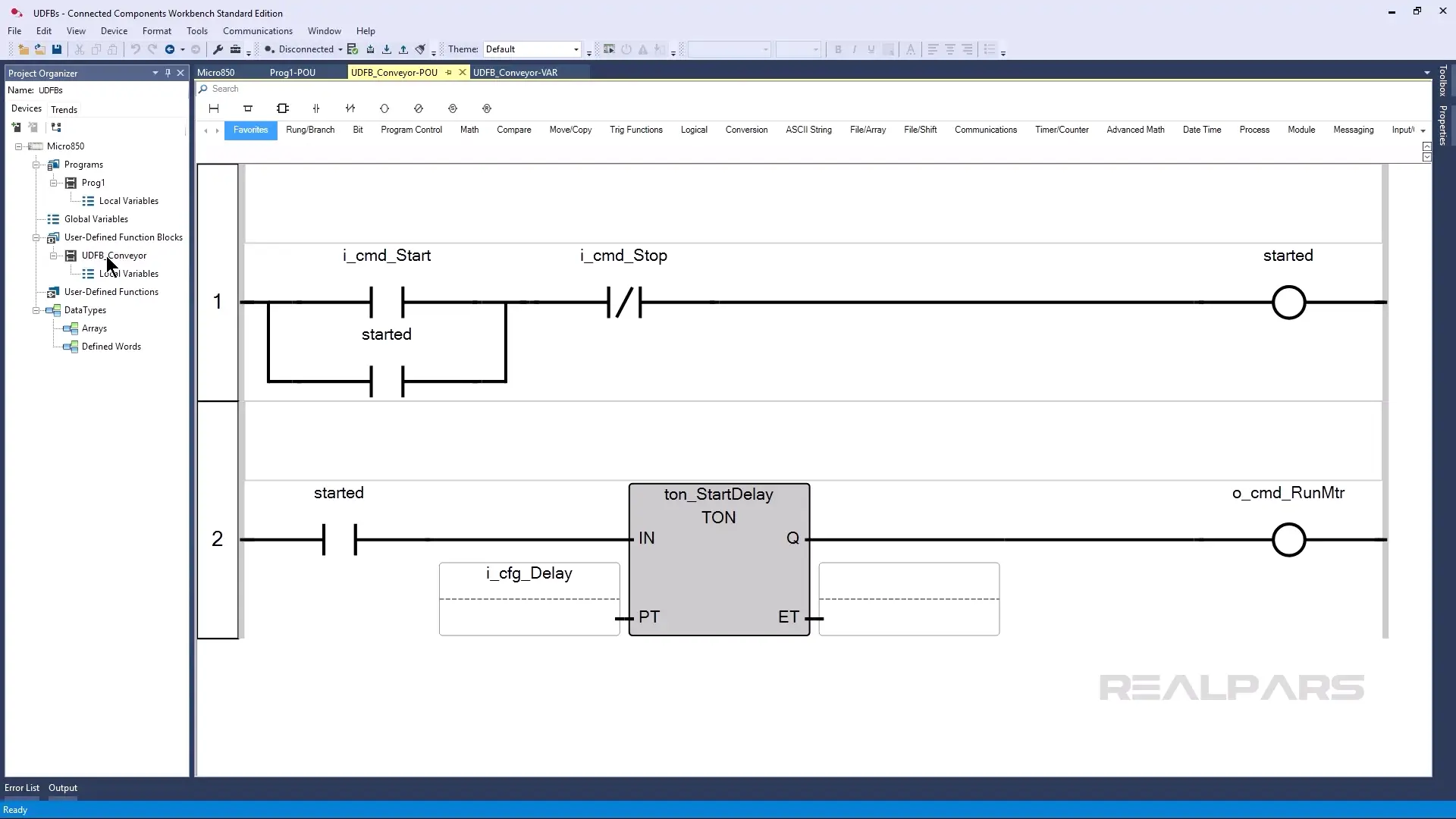Open the Device menu
This screenshot has width=1456, height=819.
coord(114,31)
